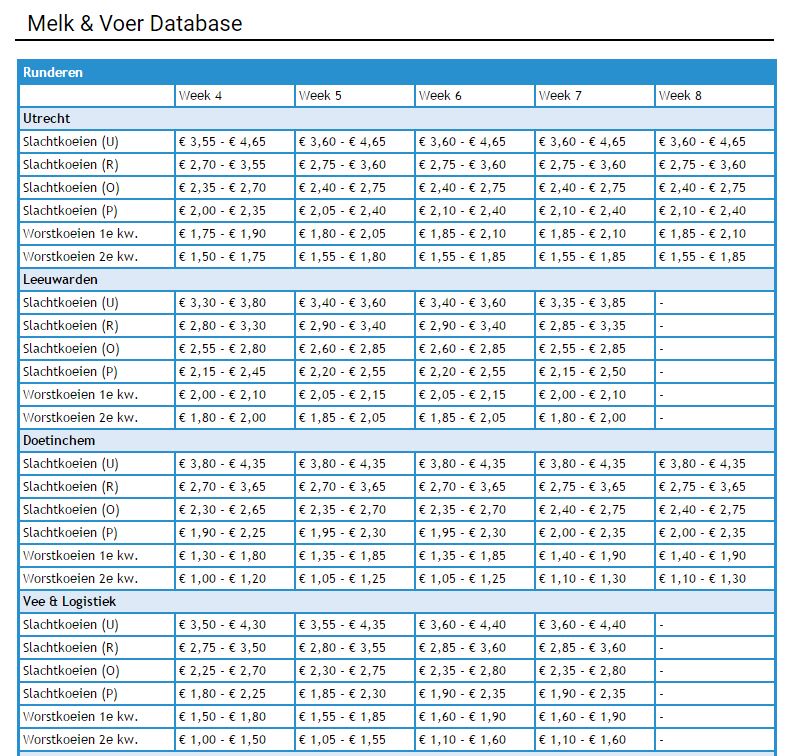Click the Week 6 column header
The image size is (799, 756).
pos(440,96)
